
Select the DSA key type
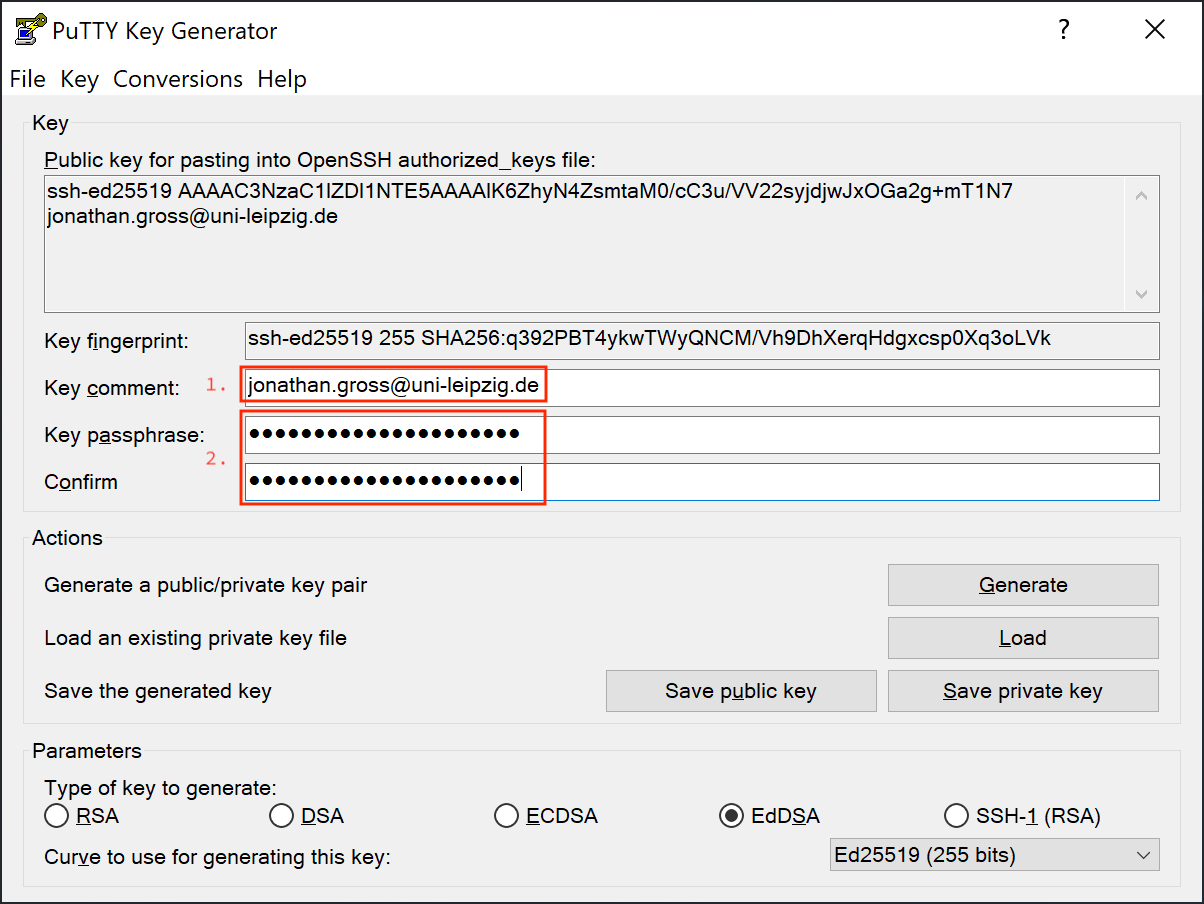307,816
